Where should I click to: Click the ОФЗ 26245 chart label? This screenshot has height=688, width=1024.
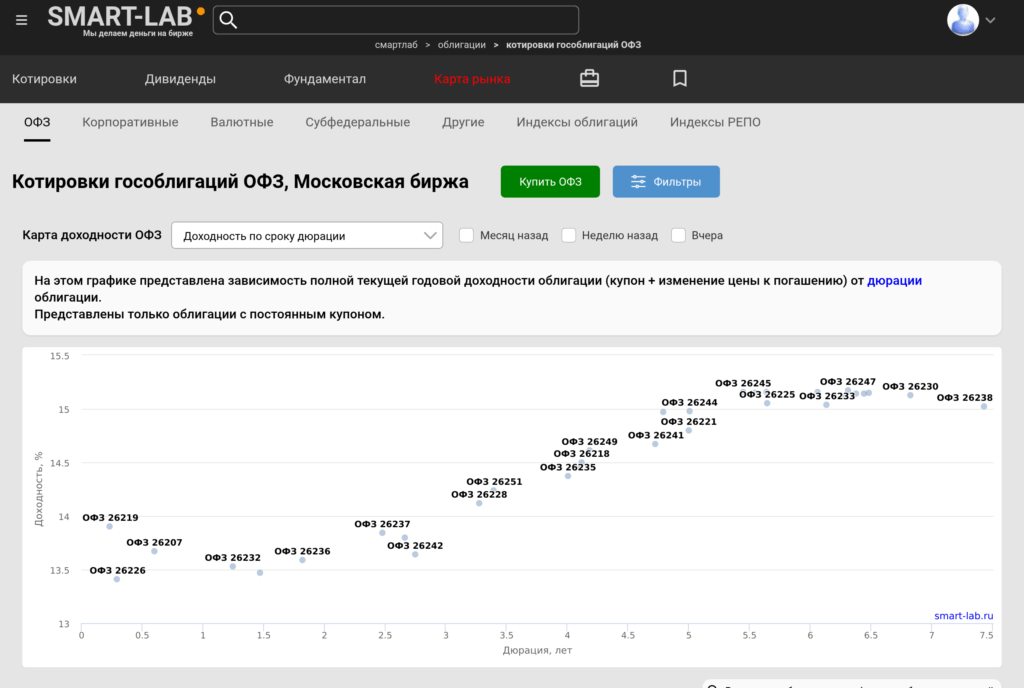743,383
